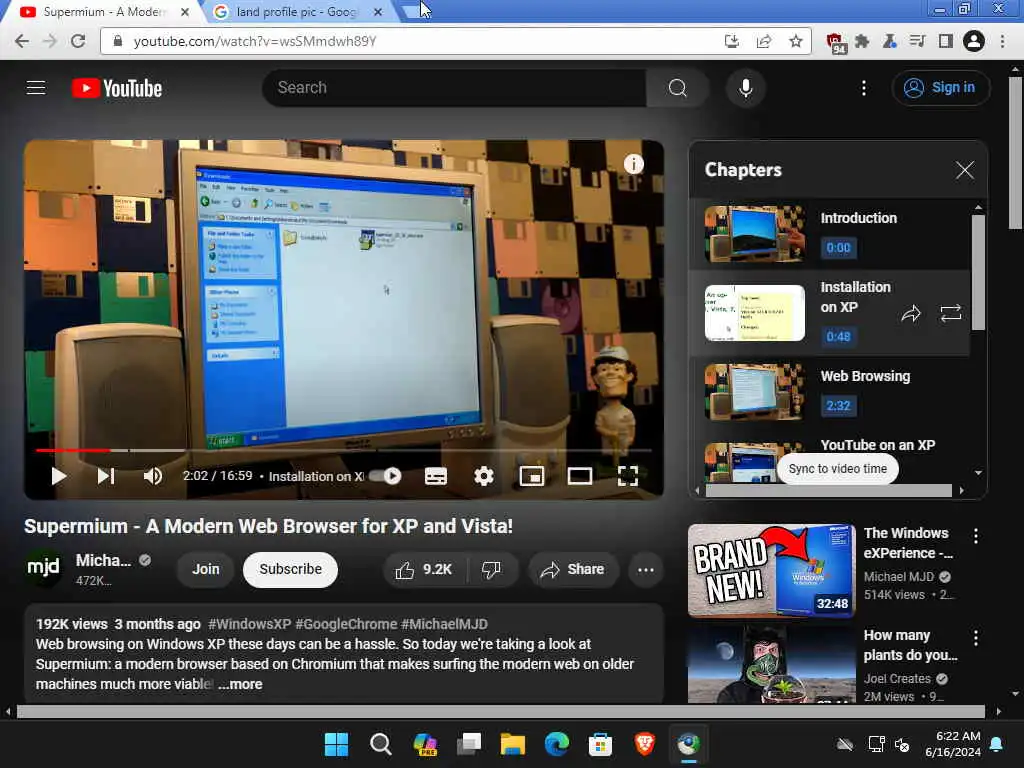This screenshot has height=768, width=1024.
Task: Play the video
Action: click(x=59, y=476)
